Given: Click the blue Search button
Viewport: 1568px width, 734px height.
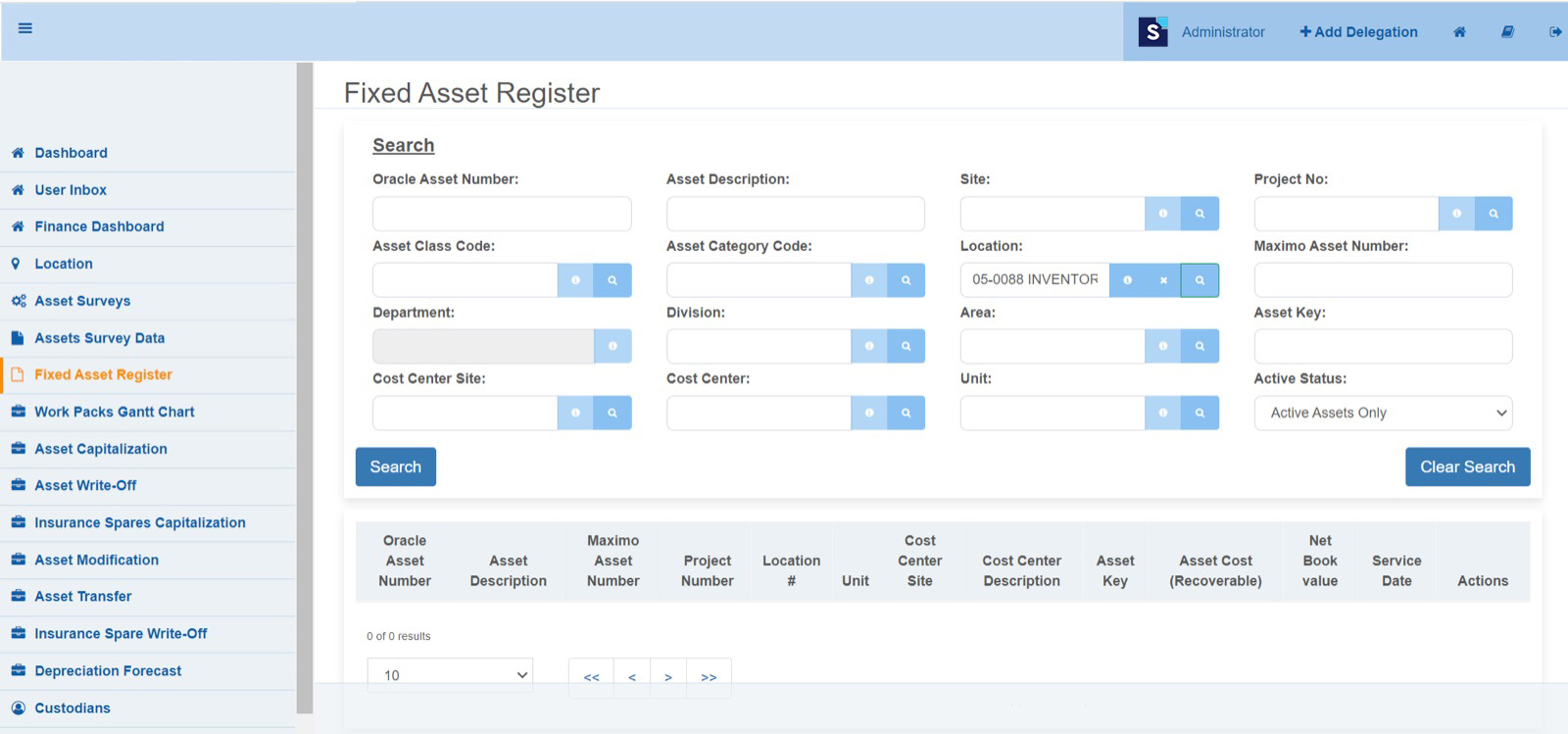Looking at the screenshot, I should [396, 466].
